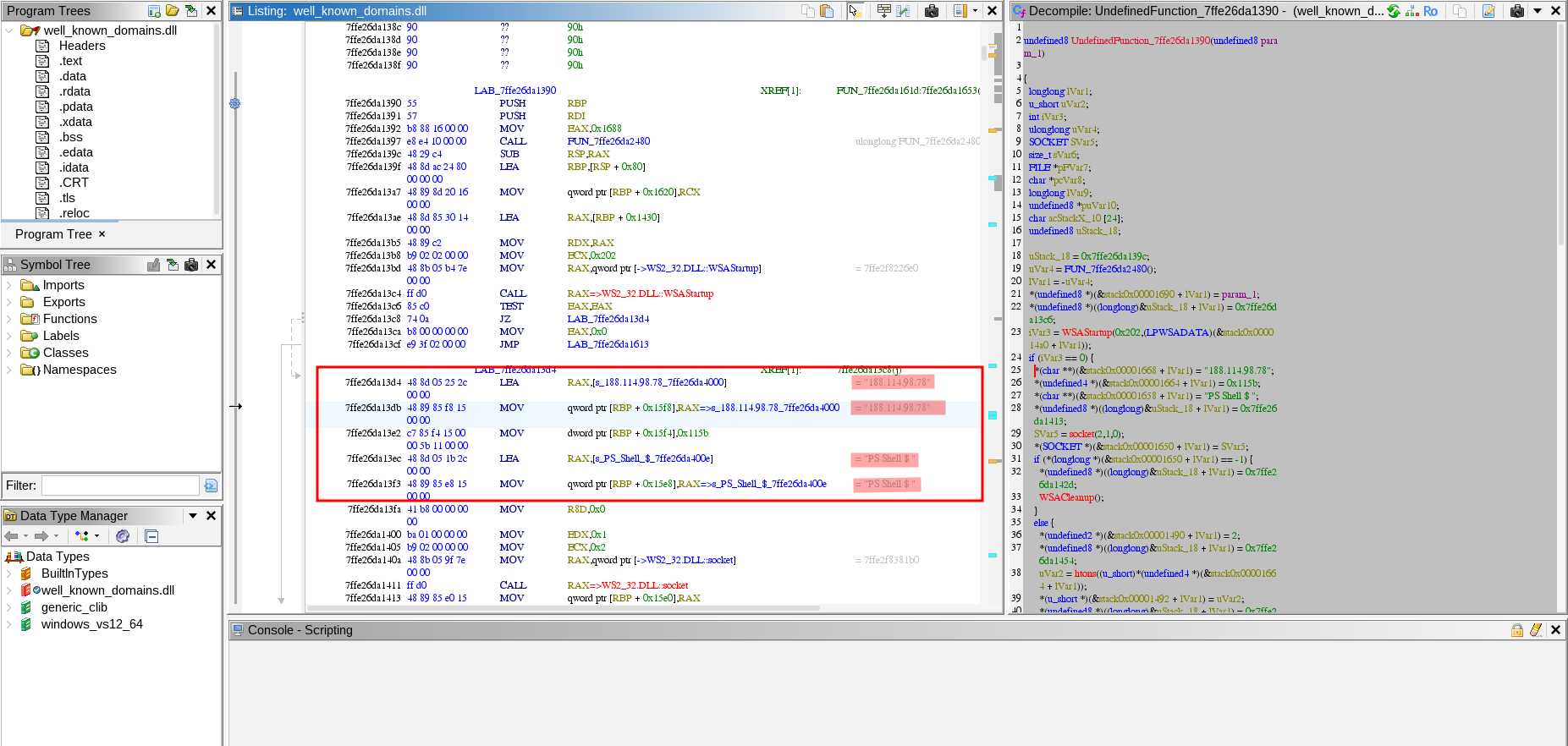Clone Symbol Tree with camera icon

click(x=191, y=265)
